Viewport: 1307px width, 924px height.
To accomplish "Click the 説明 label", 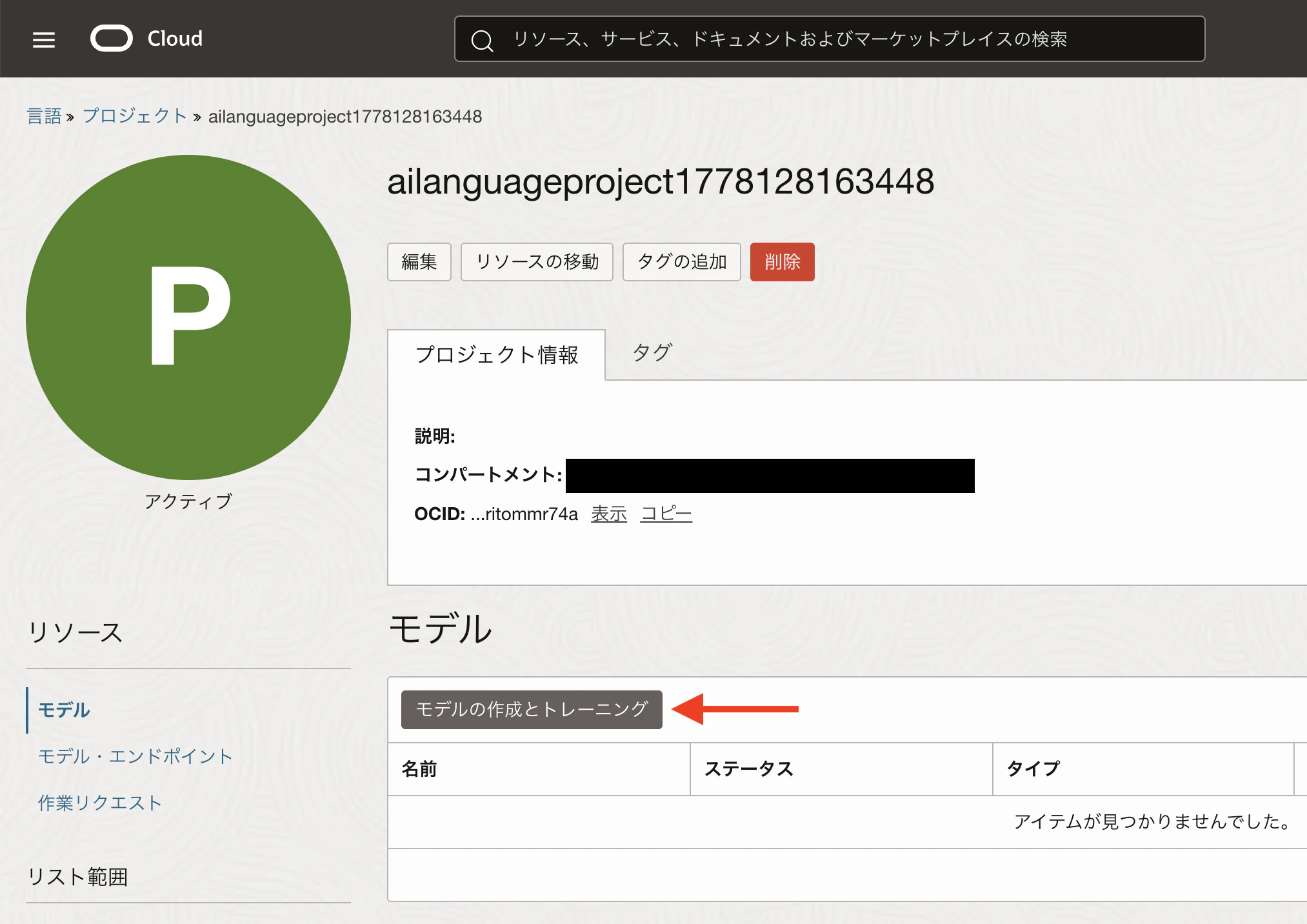I will point(435,436).
